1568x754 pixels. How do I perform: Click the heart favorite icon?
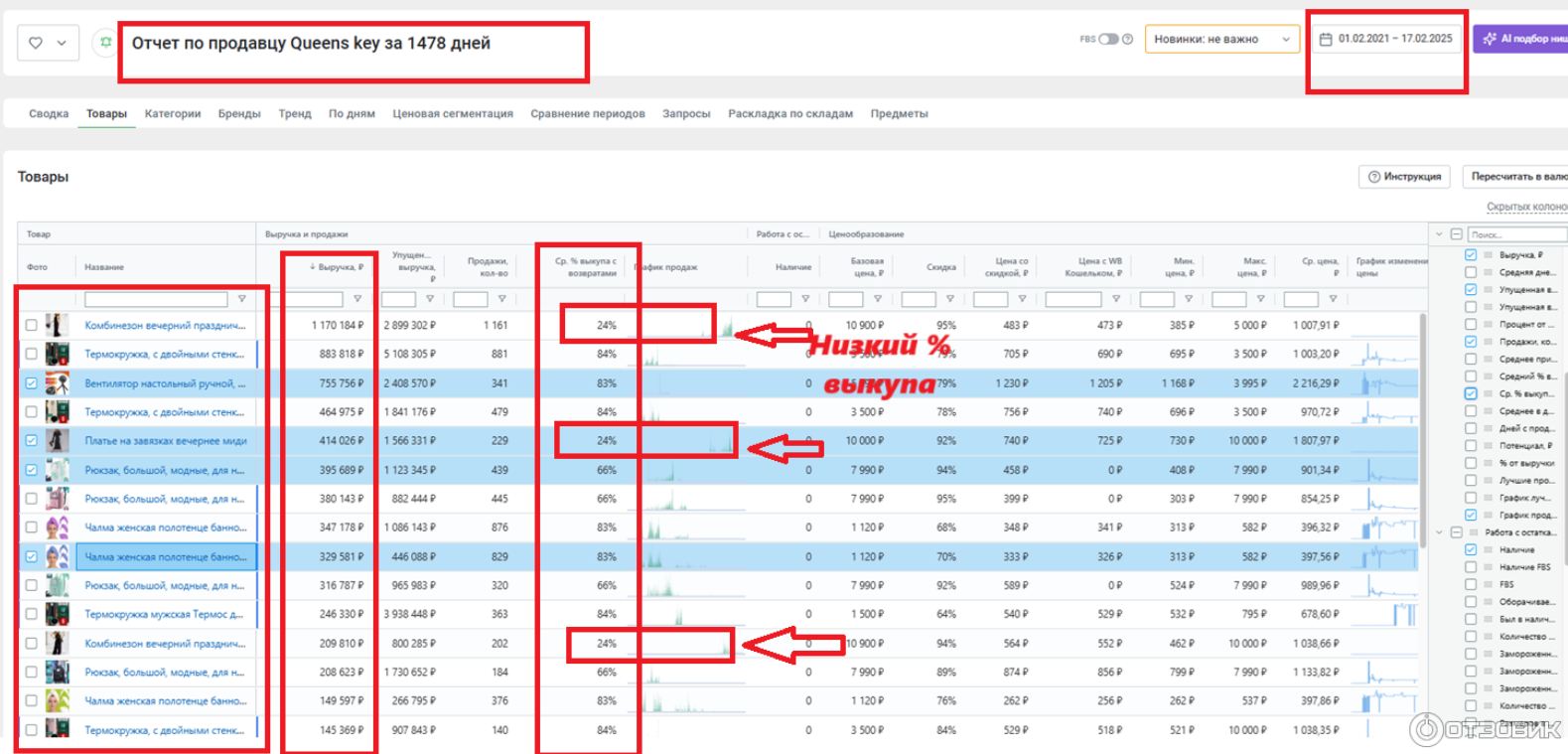[x=36, y=43]
